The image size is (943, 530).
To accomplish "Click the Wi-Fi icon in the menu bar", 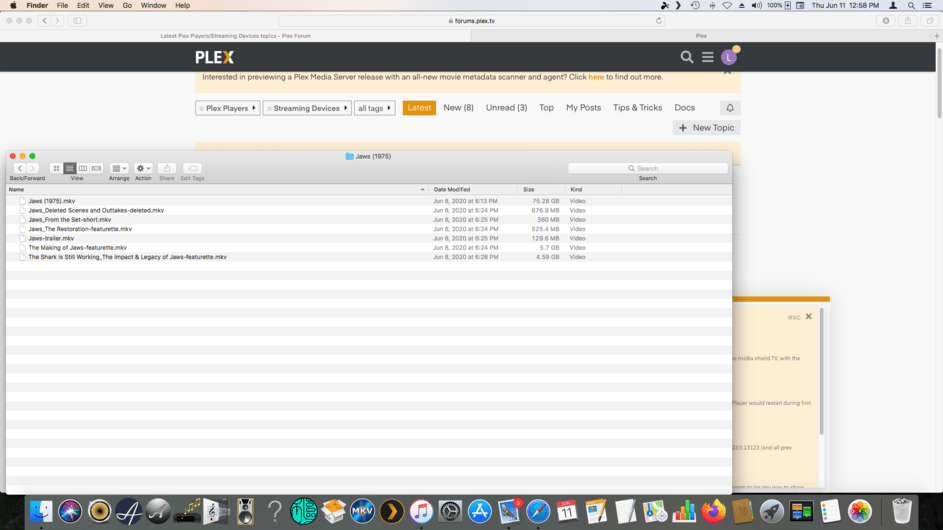I will pyautogui.click(x=727, y=5).
